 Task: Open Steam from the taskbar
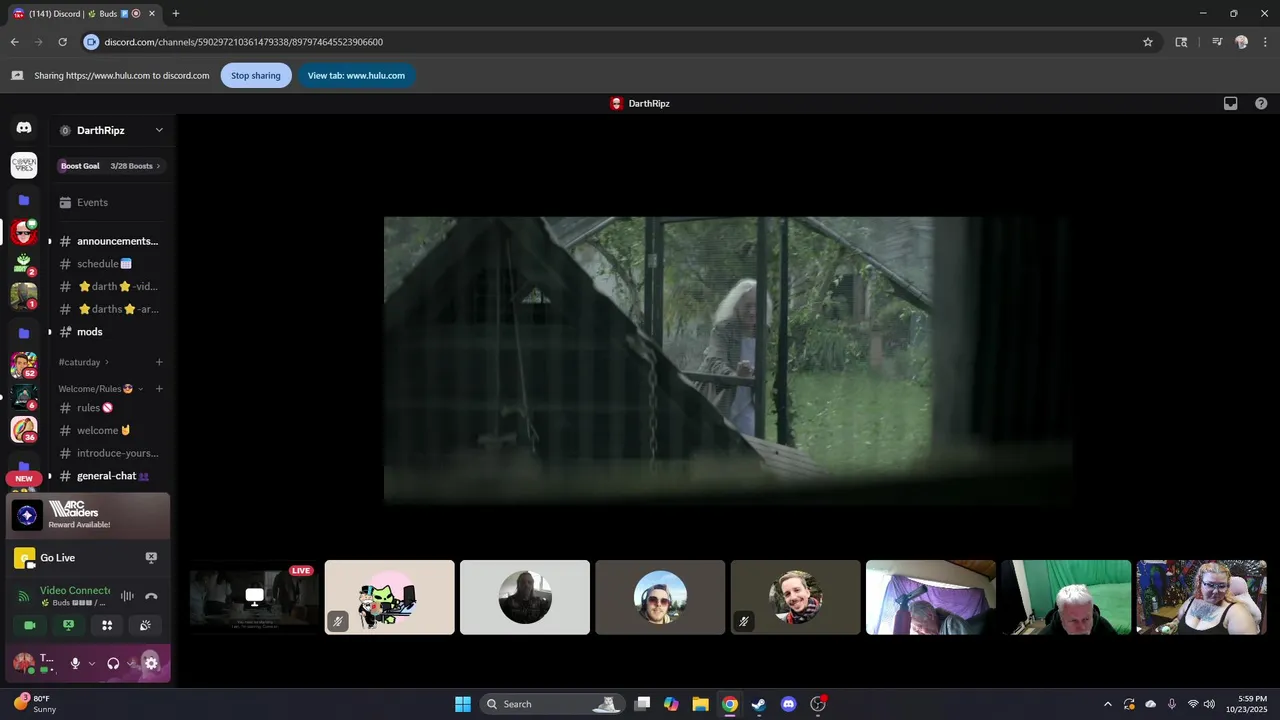click(759, 704)
